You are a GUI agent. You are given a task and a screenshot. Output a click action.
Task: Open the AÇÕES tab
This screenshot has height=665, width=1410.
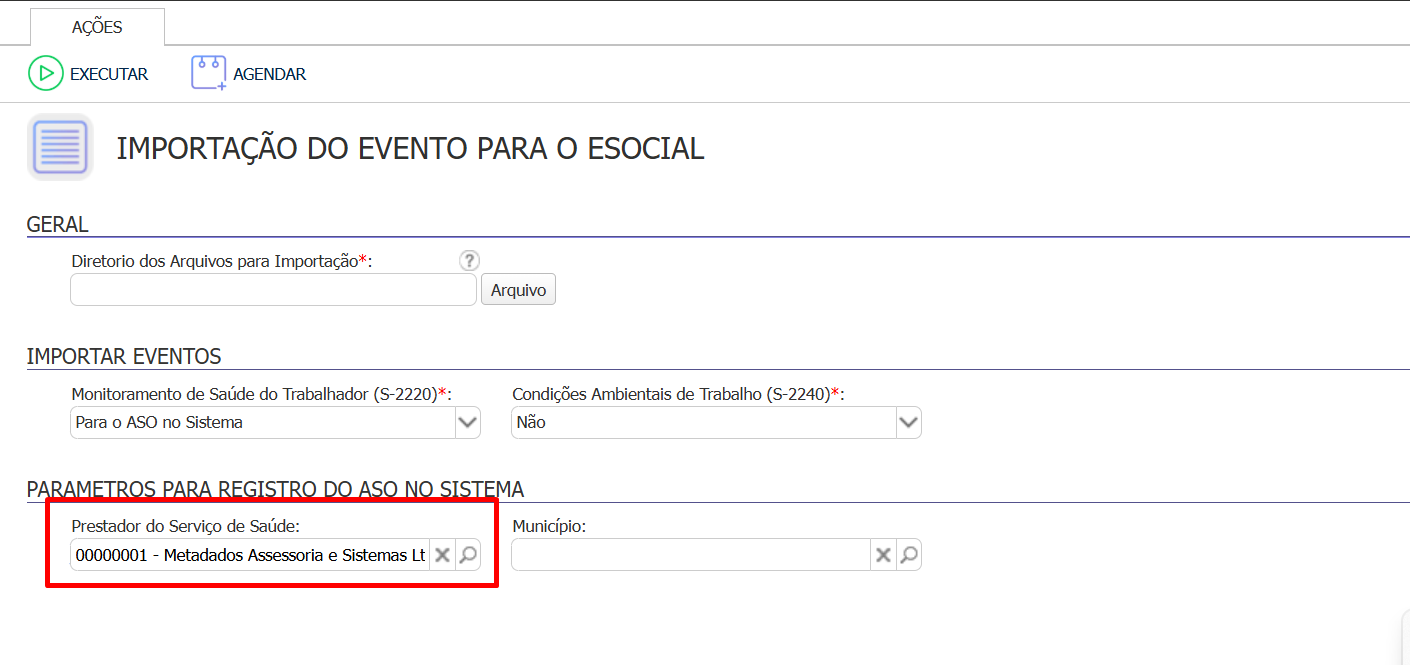point(97,27)
